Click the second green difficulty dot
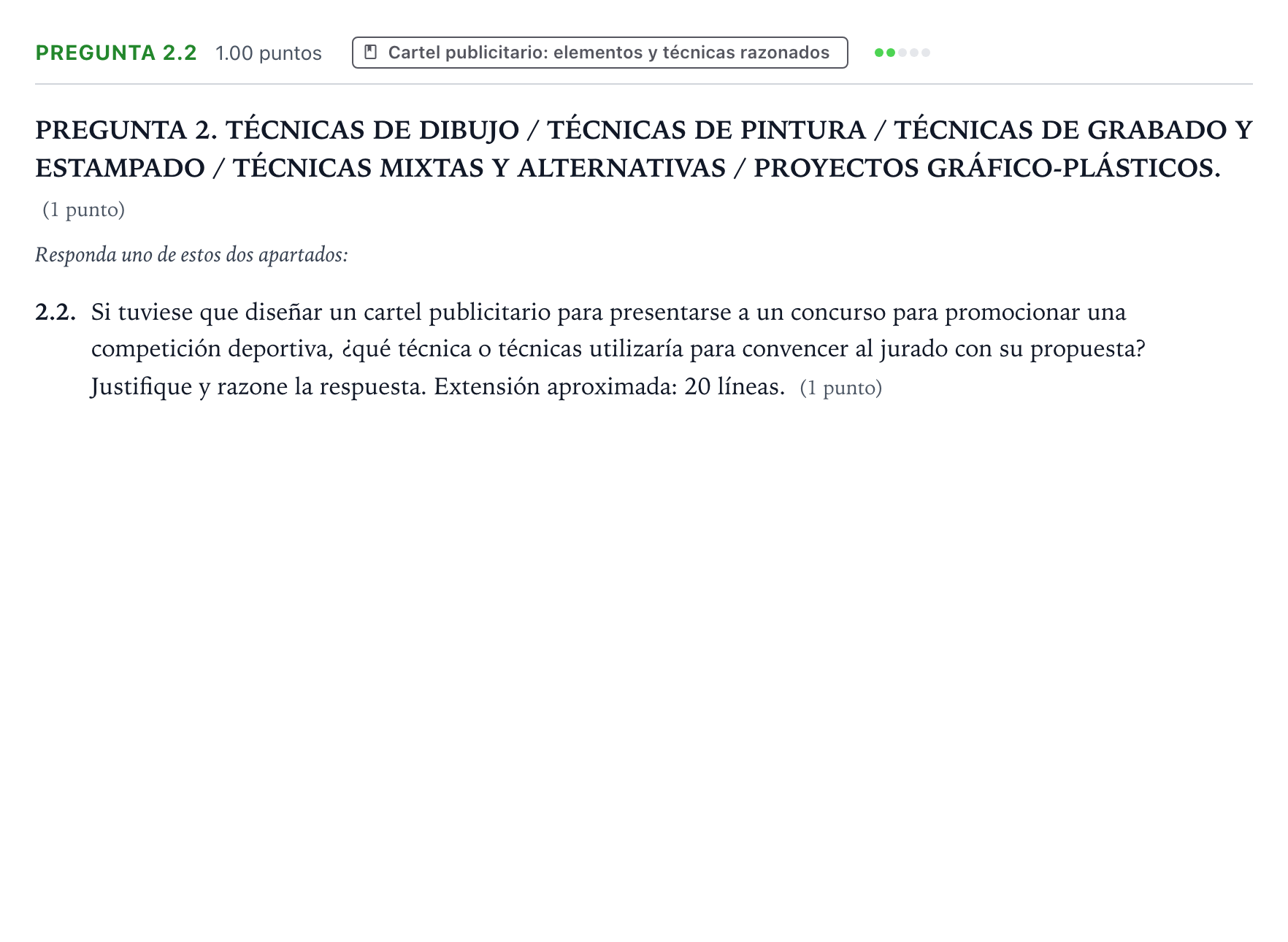 [891, 53]
